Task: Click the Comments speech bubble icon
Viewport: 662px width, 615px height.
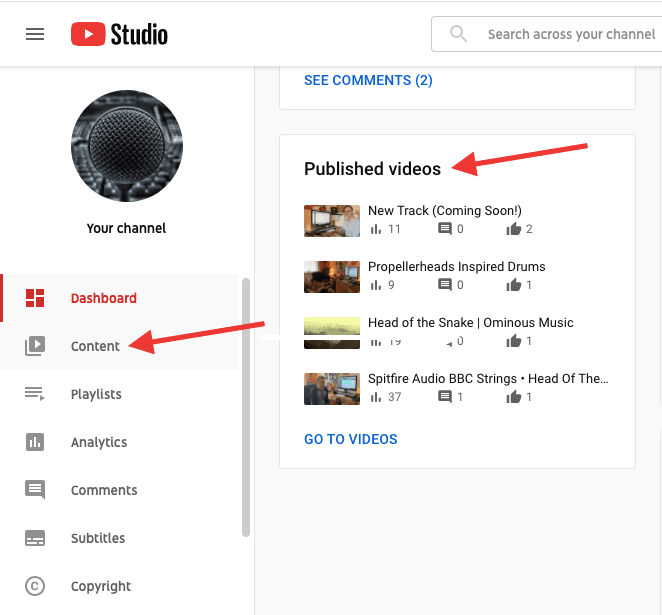Action: tap(35, 490)
